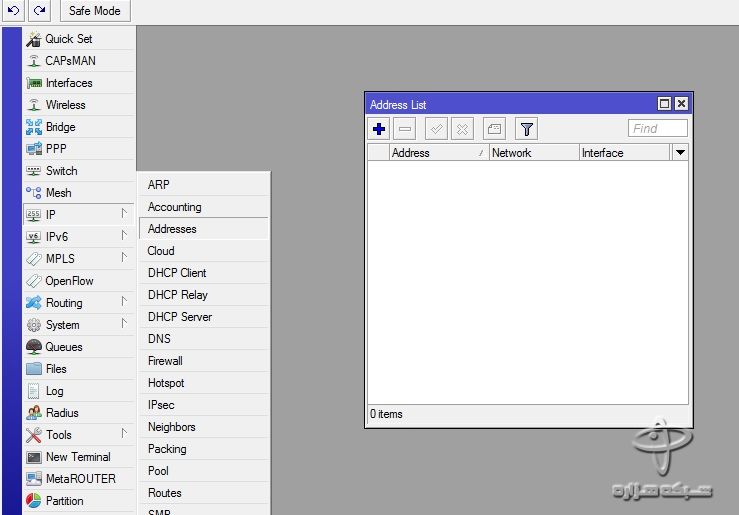Image resolution: width=739 pixels, height=515 pixels.
Task: Select DNS from IP submenu
Action: [x=204, y=339]
